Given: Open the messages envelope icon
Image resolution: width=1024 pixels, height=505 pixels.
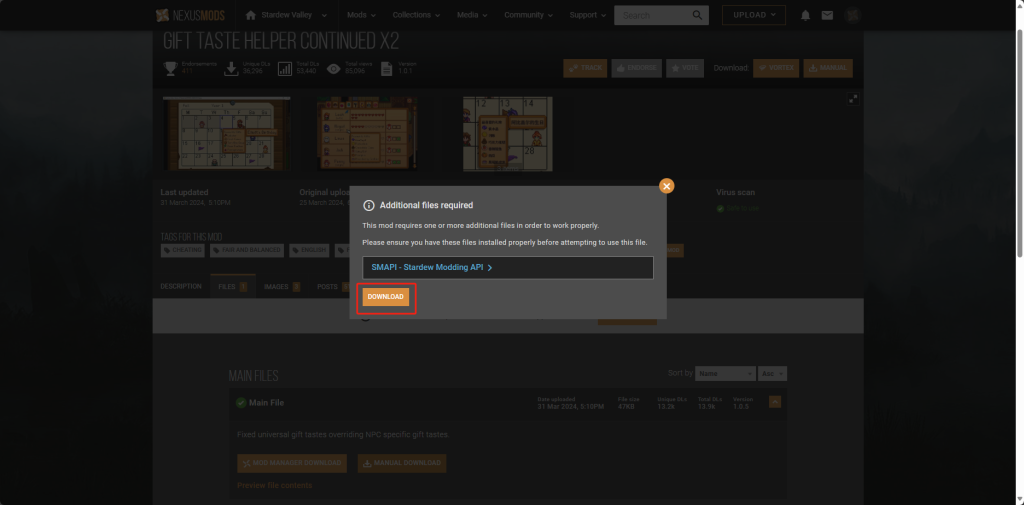Looking at the screenshot, I should point(827,15).
